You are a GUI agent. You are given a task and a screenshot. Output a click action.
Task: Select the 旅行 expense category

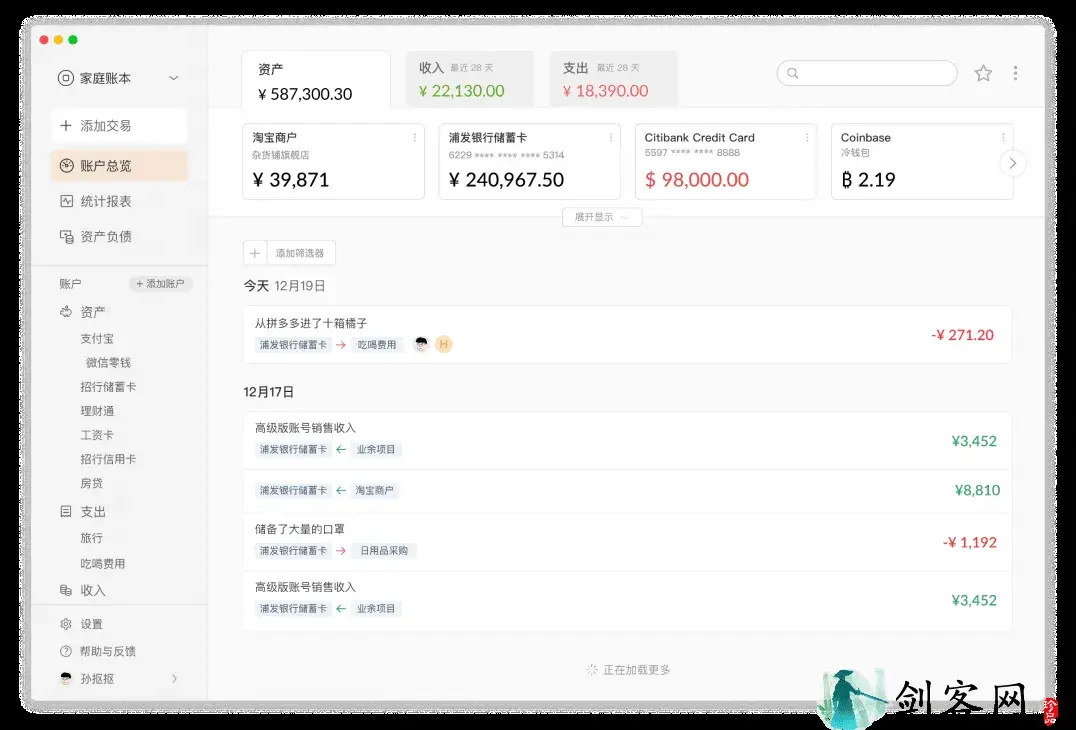point(91,538)
